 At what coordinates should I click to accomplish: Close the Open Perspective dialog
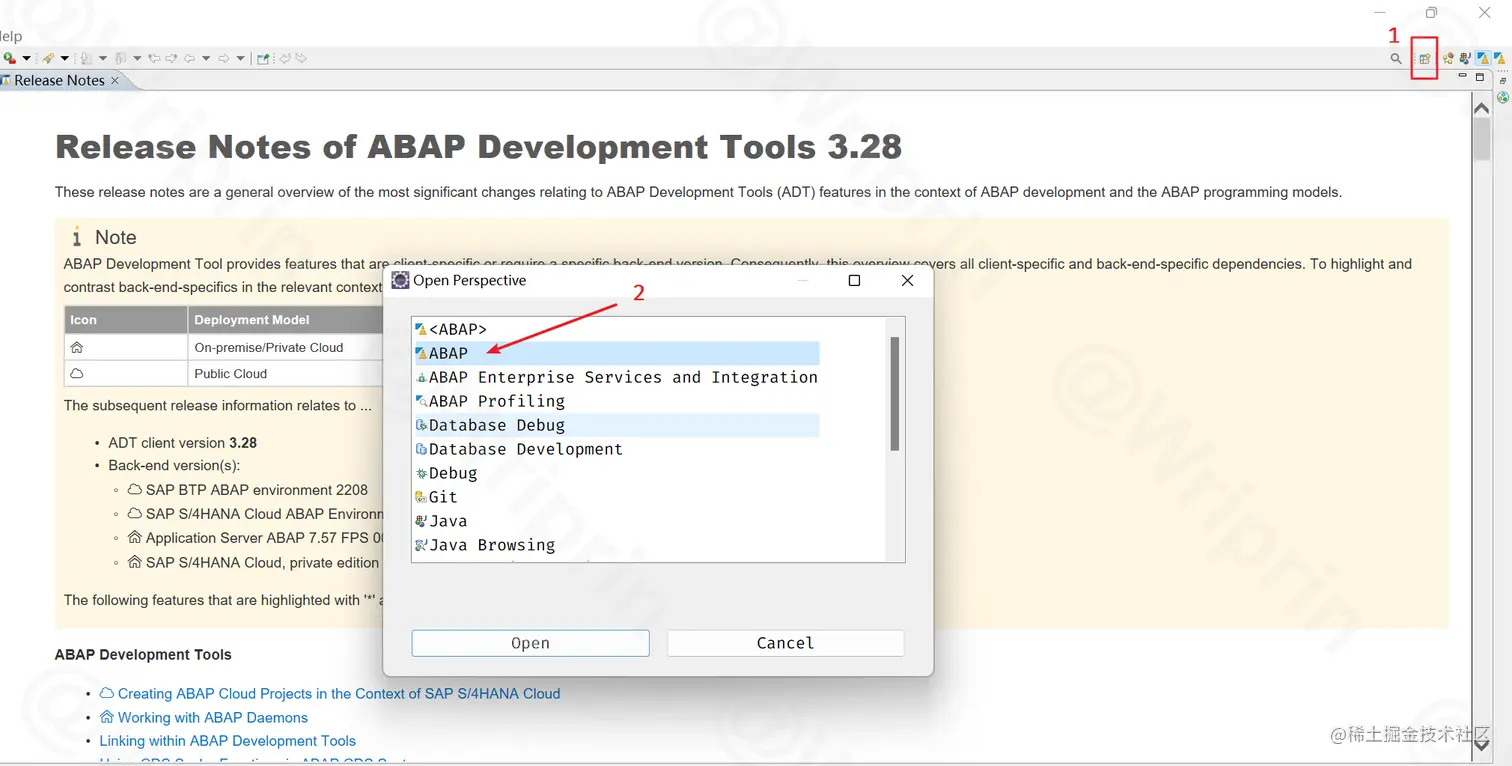tap(907, 281)
